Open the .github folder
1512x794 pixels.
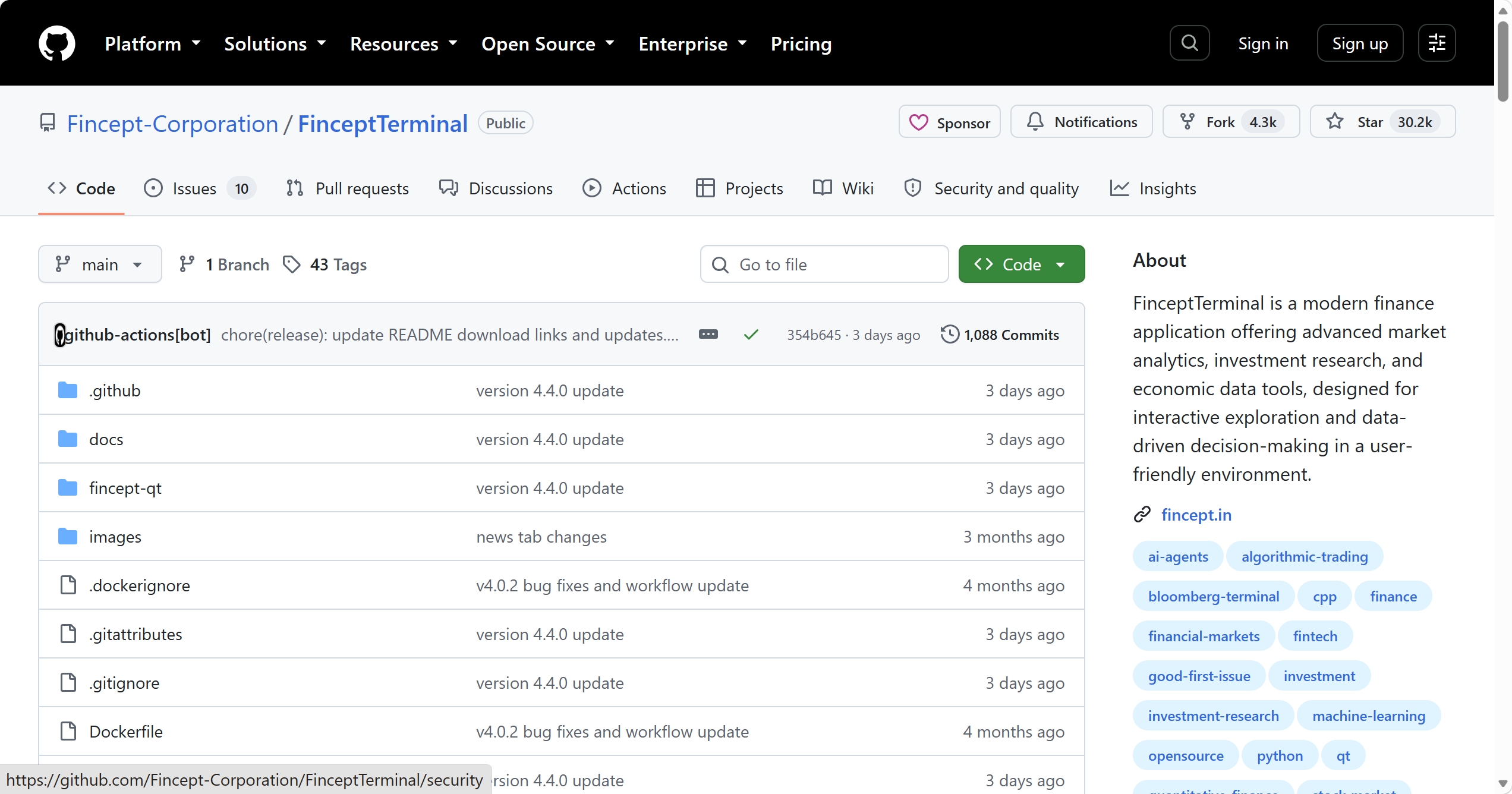(115, 390)
